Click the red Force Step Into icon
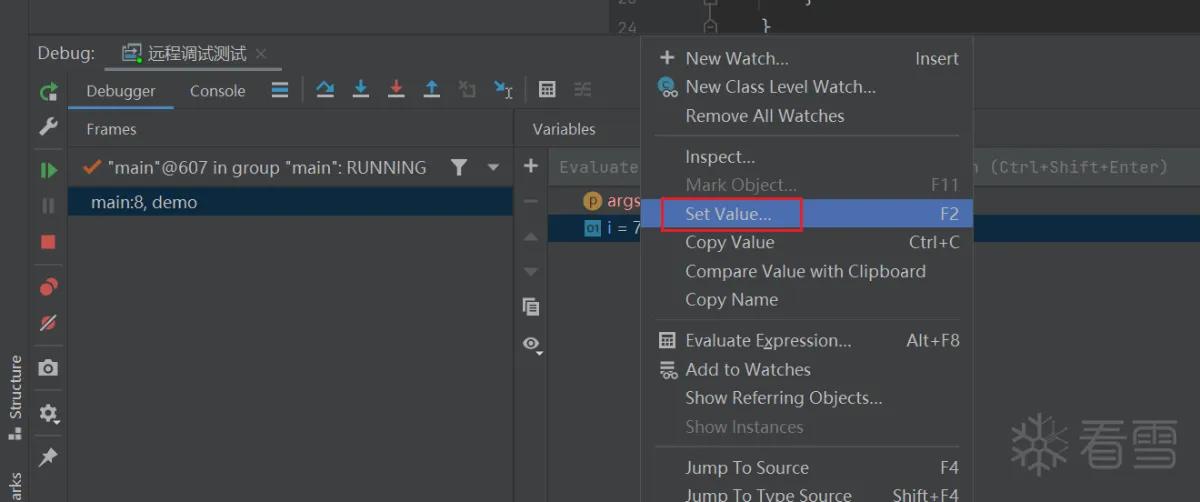Screen dimensions: 1200x502 [x=396, y=90]
